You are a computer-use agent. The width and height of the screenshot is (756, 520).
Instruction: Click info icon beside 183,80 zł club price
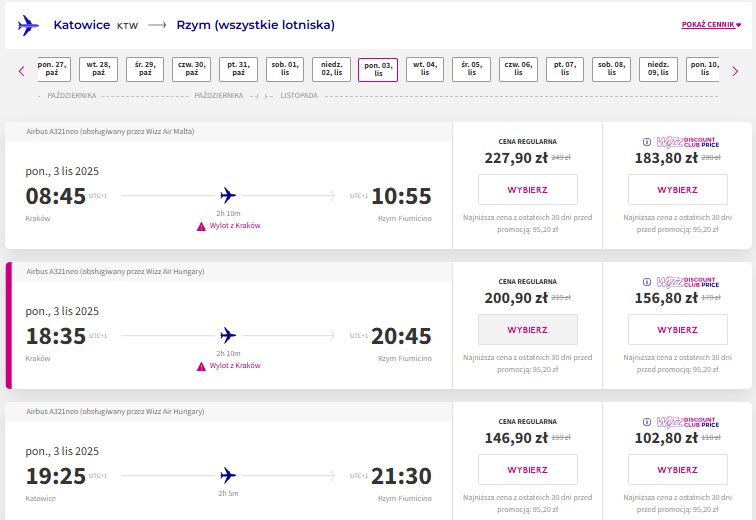coord(647,142)
